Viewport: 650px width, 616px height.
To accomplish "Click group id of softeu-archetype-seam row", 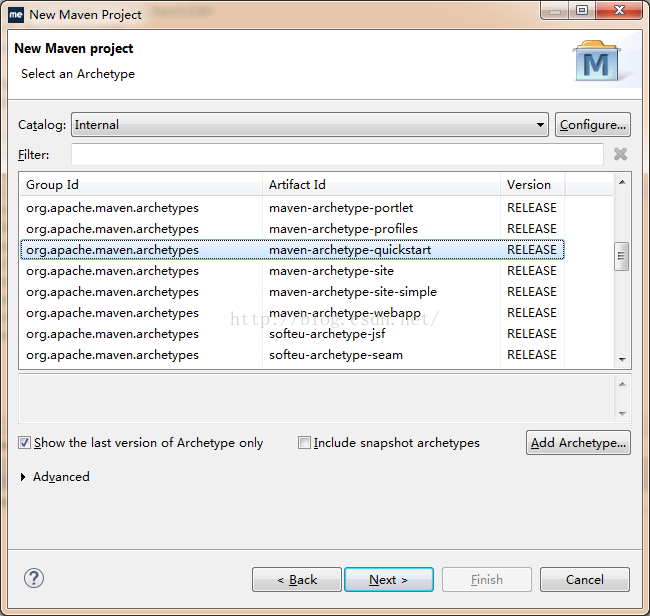I will 112,355.
